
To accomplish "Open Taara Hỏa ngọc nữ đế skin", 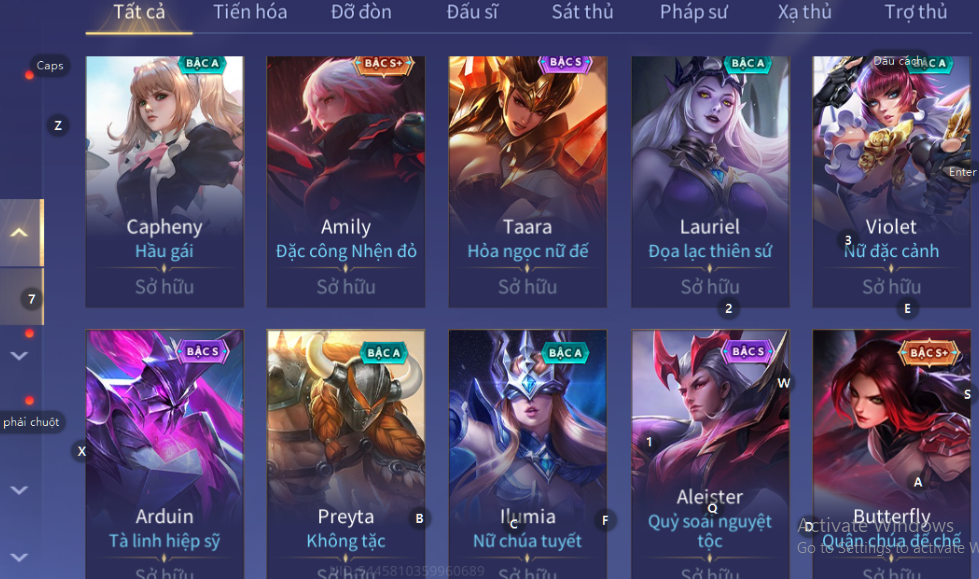I will (x=528, y=181).
